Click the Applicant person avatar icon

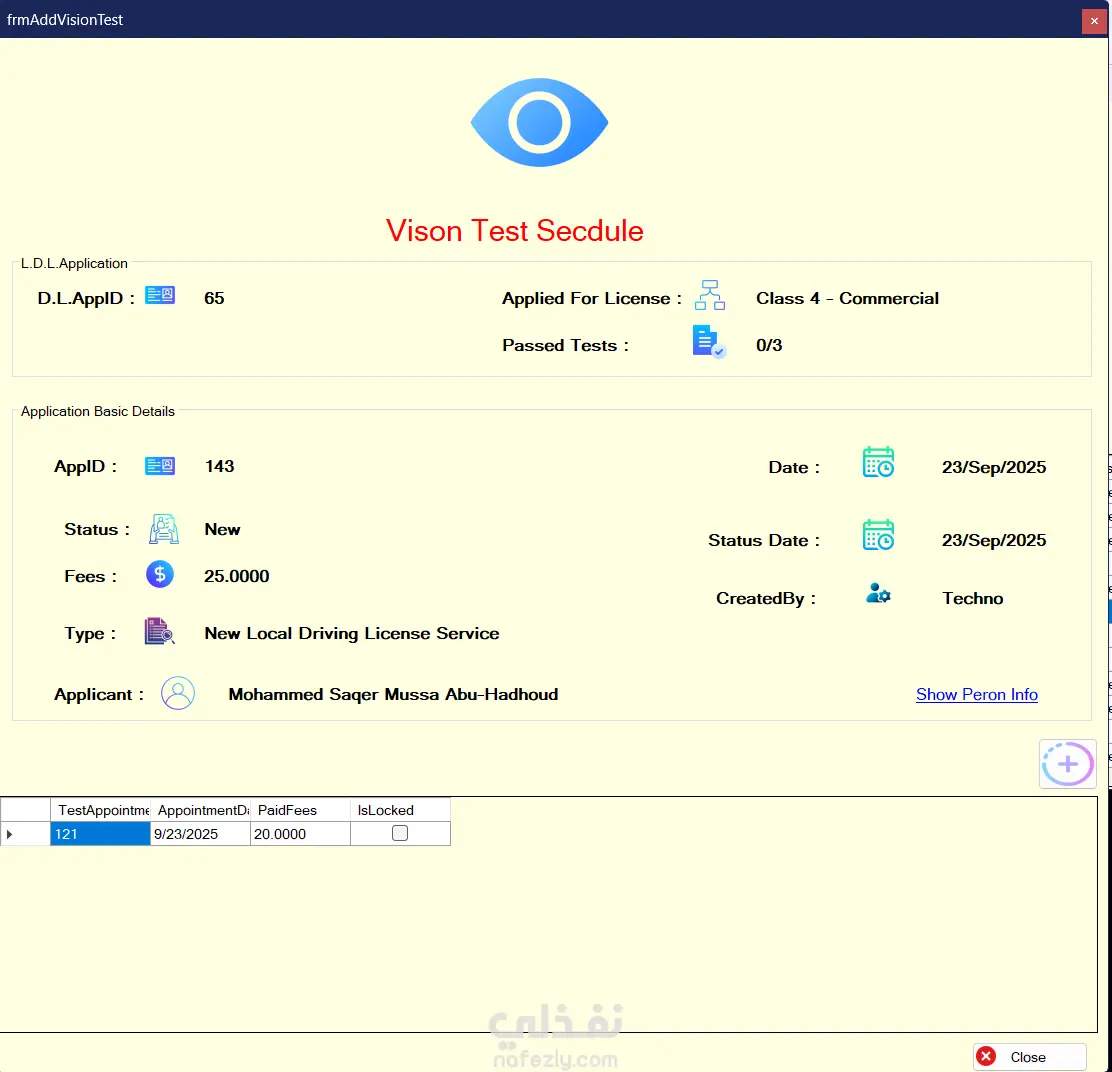[177, 693]
